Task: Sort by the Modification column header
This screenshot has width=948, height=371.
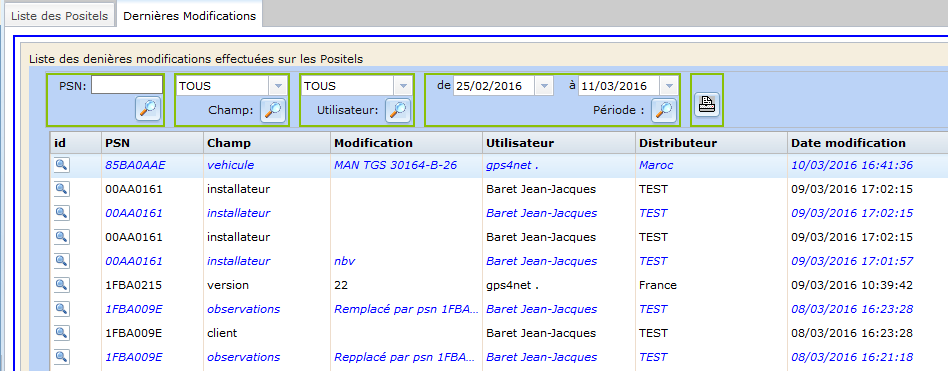Action: 406,143
